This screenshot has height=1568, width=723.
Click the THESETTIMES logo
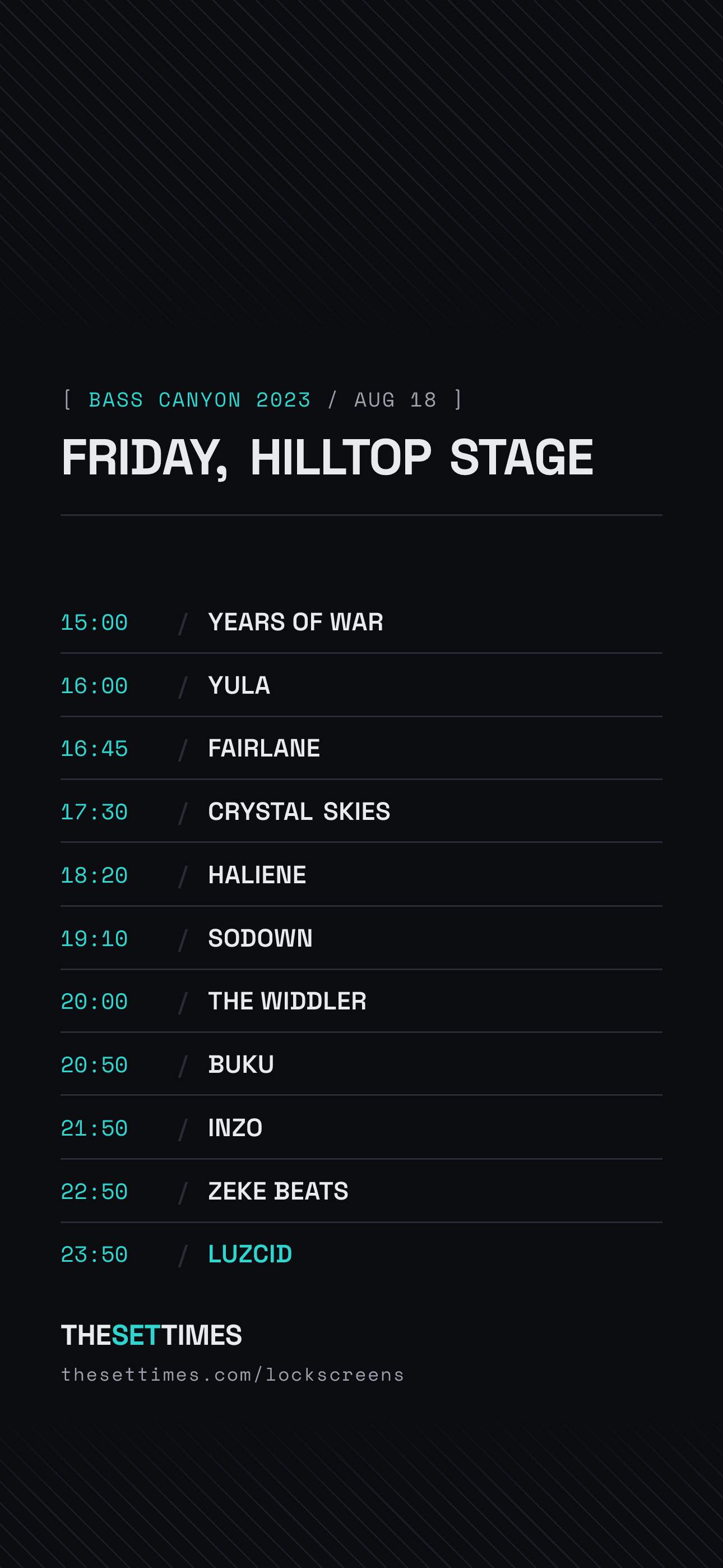[x=151, y=1335]
